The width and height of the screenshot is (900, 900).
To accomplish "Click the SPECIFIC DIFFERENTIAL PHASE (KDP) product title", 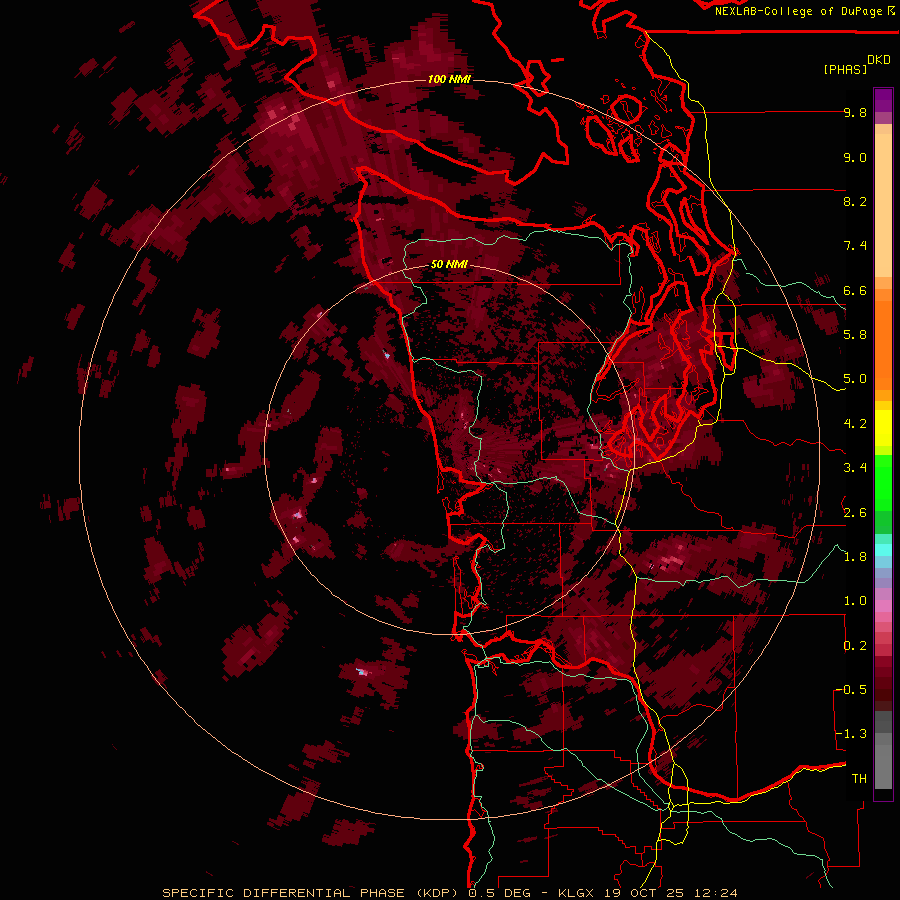I will click(310, 893).
